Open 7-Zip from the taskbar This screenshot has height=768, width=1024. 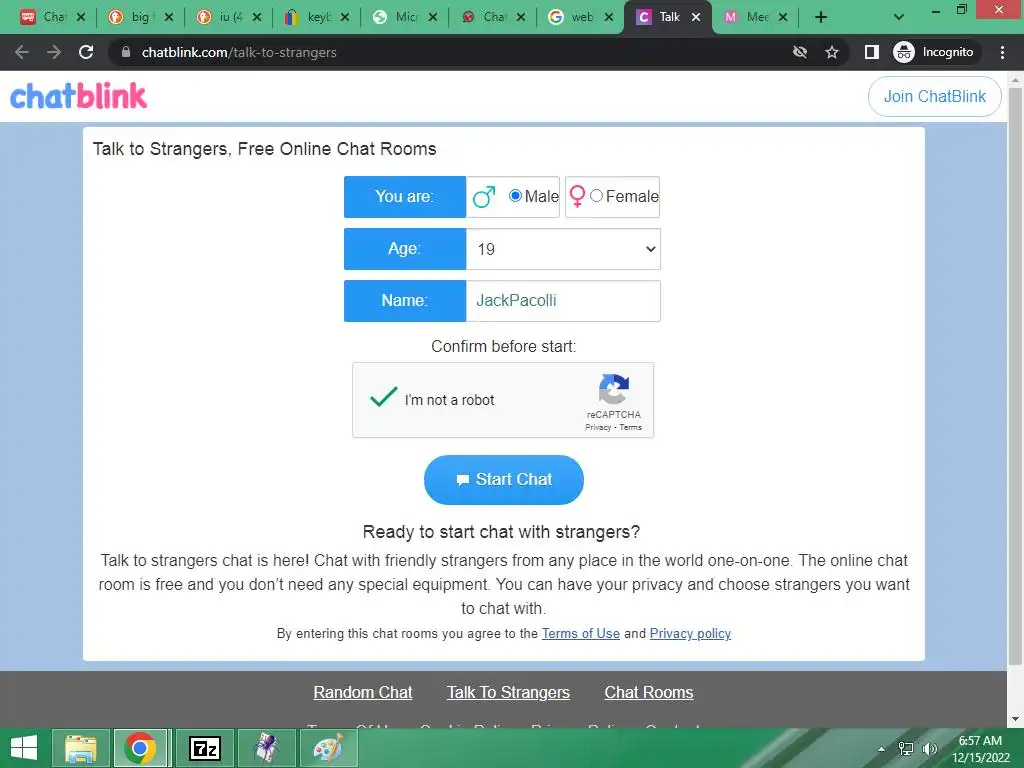point(205,748)
